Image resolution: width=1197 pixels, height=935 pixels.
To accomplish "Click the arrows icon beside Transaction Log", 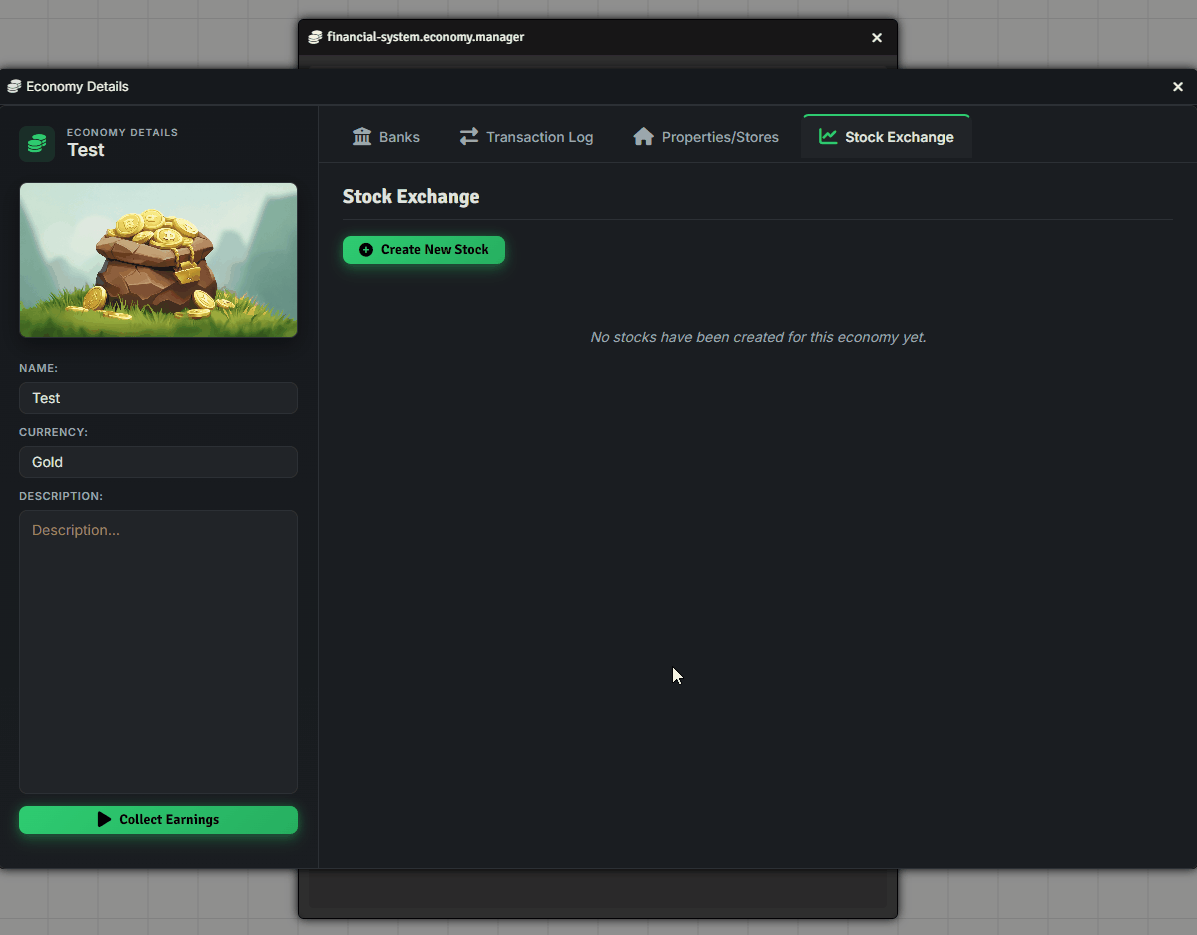I will [469, 137].
